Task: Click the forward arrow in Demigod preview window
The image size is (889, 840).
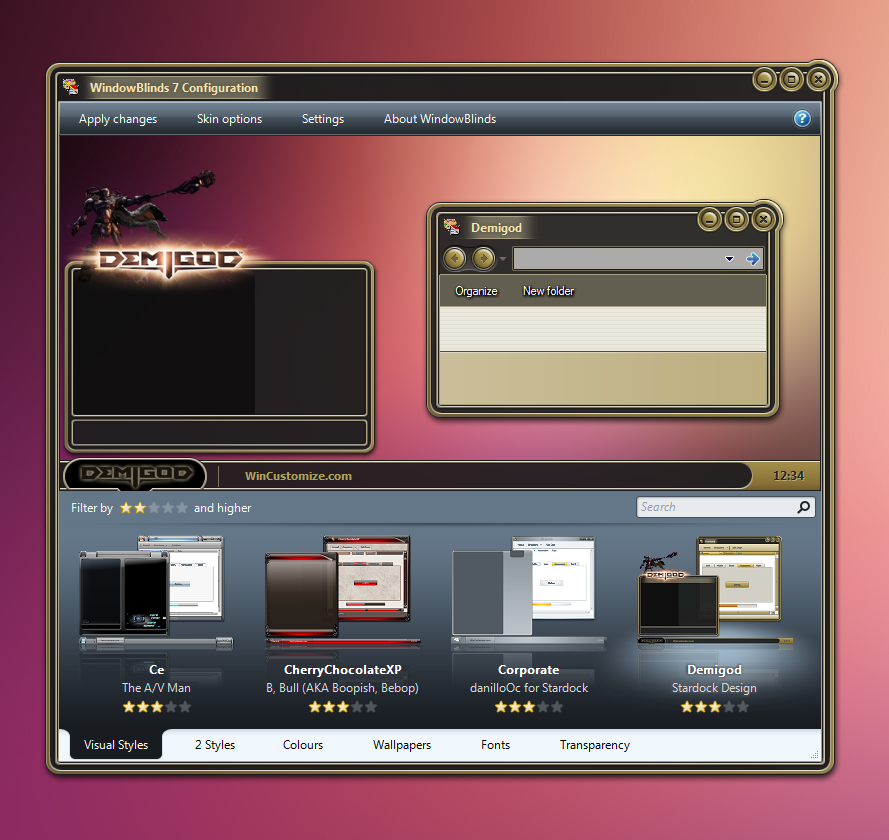Action: 483,258
